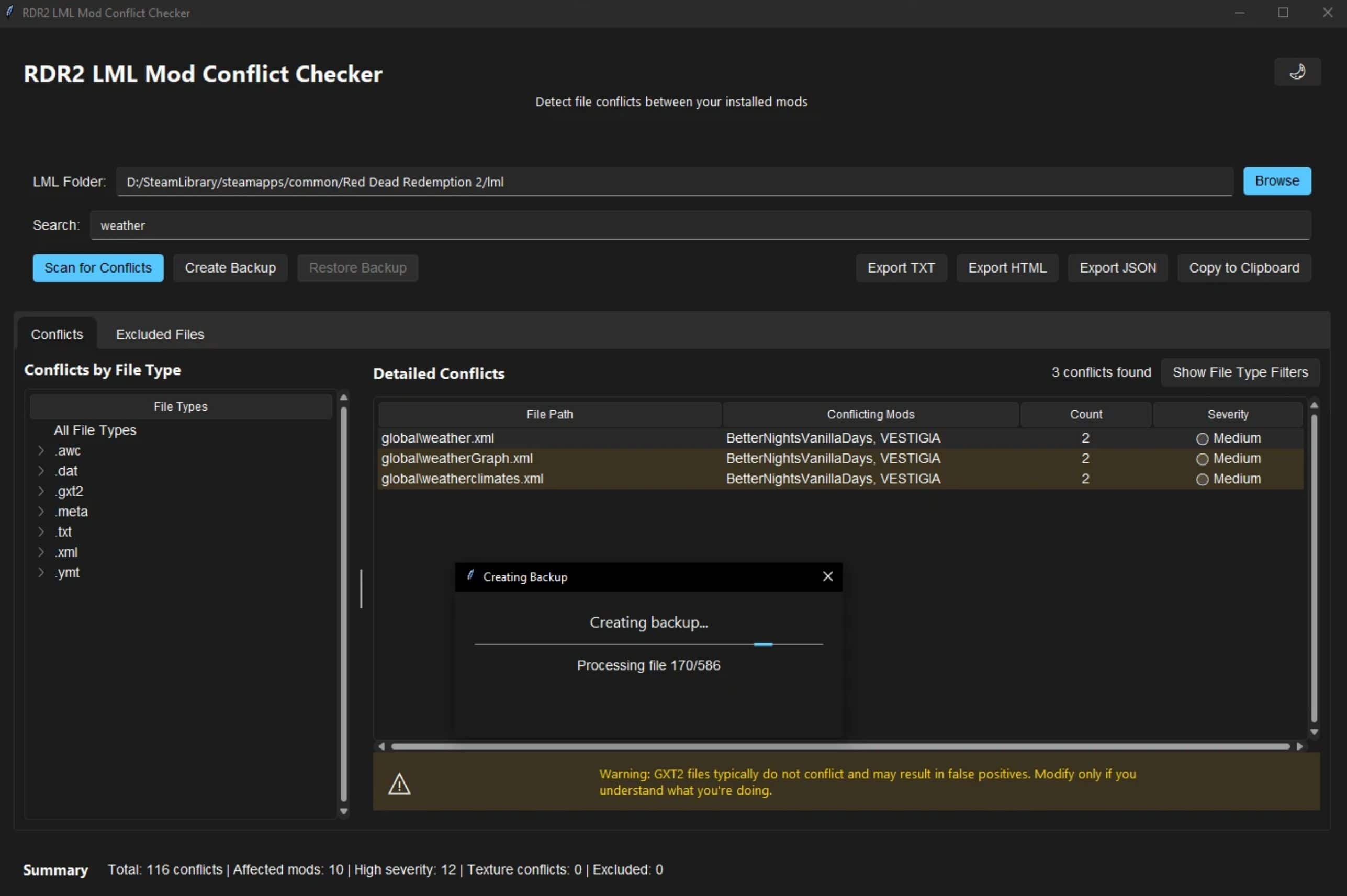The height and width of the screenshot is (896, 1347).
Task: Click the Summary totals text
Action: [x=385, y=869]
